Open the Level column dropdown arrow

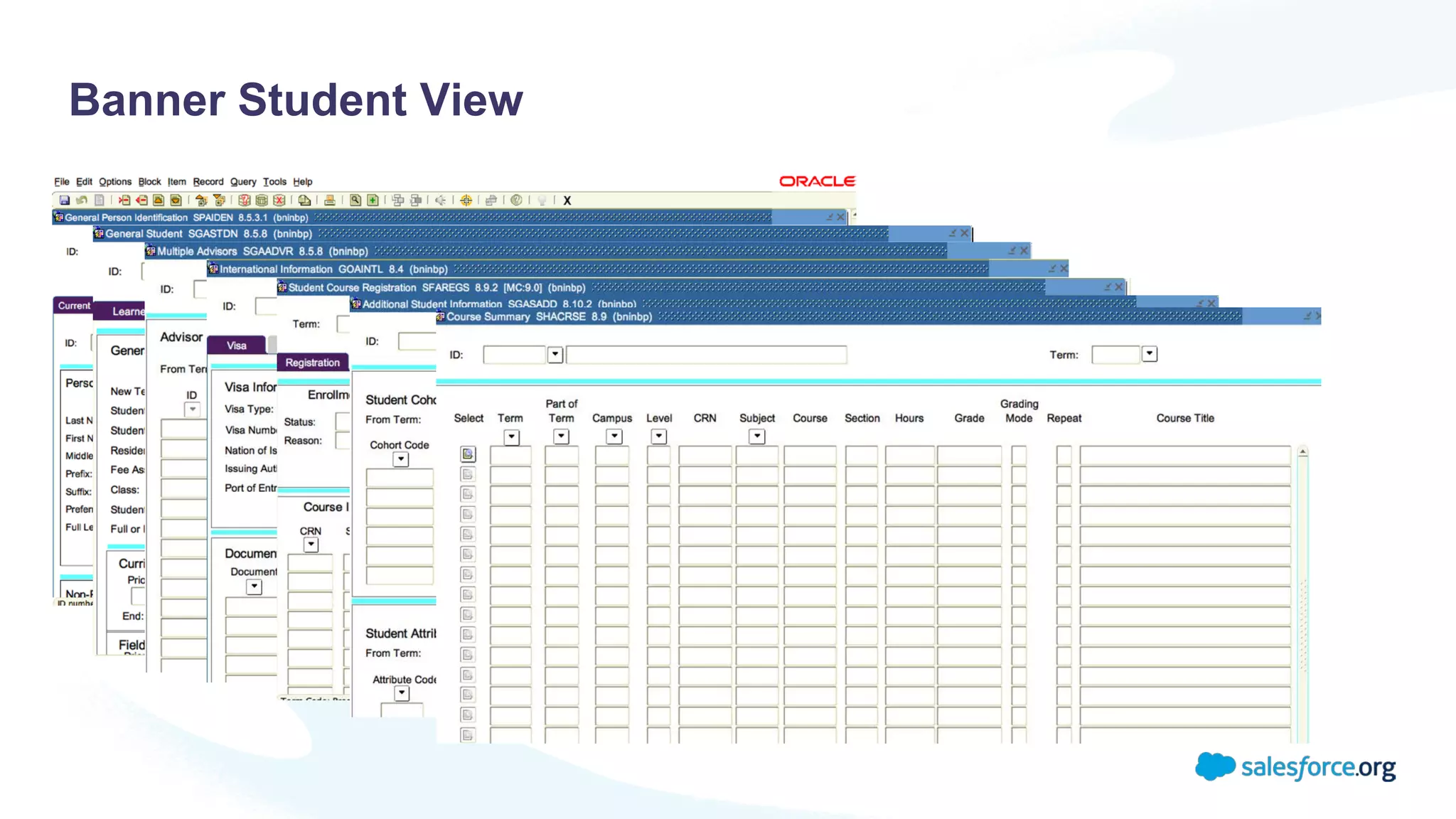(659, 436)
